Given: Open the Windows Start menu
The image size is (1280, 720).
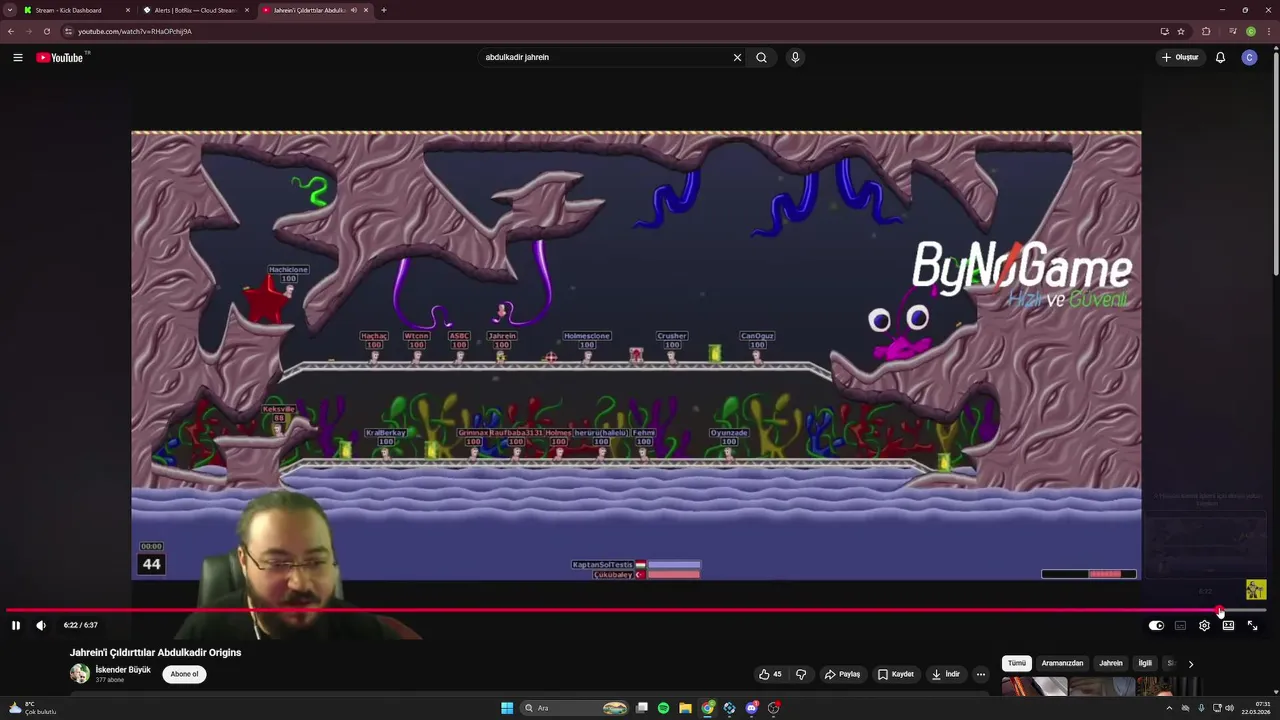Looking at the screenshot, I should [507, 708].
